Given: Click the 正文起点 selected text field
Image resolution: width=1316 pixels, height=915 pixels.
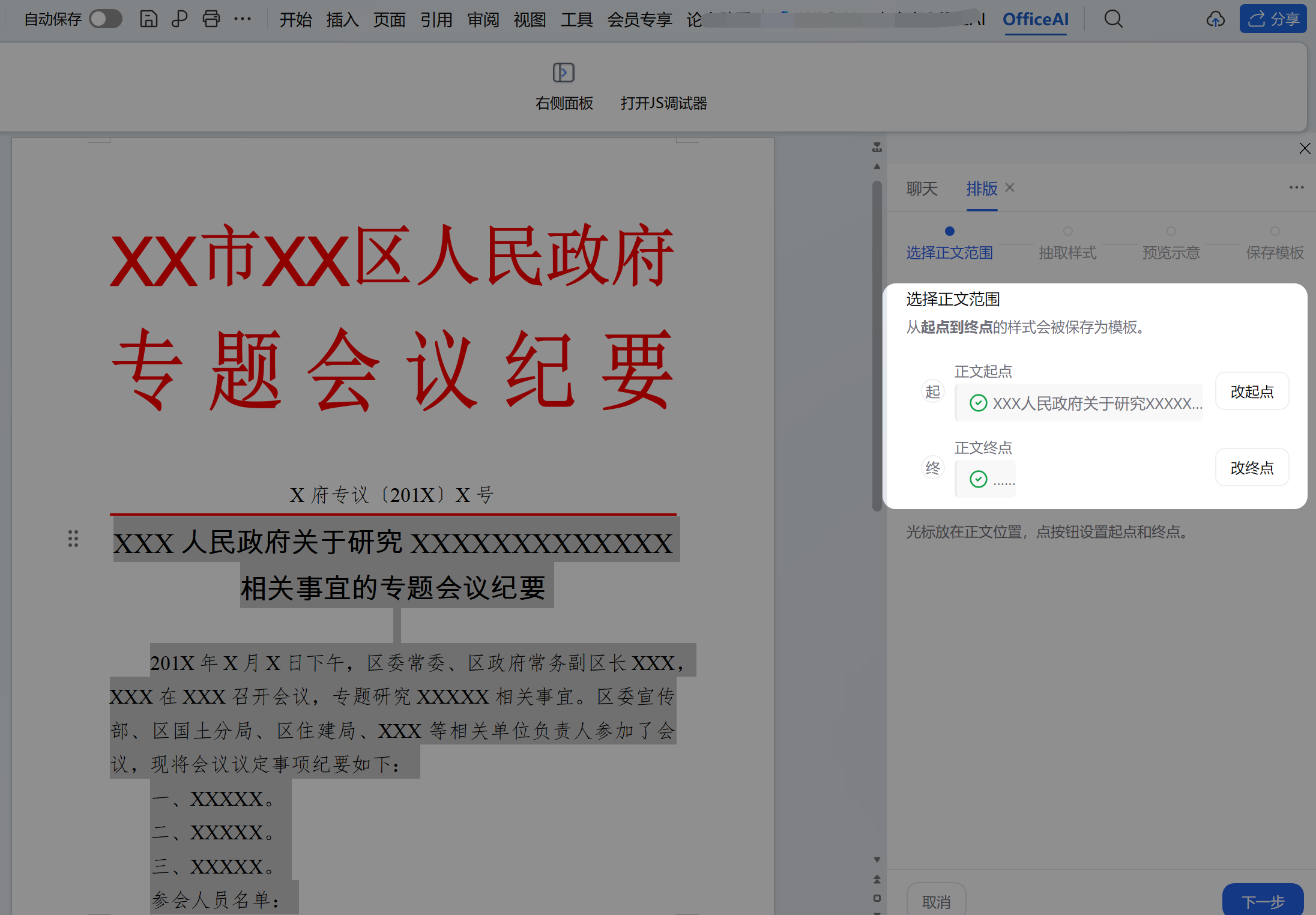Looking at the screenshot, I should (x=1078, y=403).
